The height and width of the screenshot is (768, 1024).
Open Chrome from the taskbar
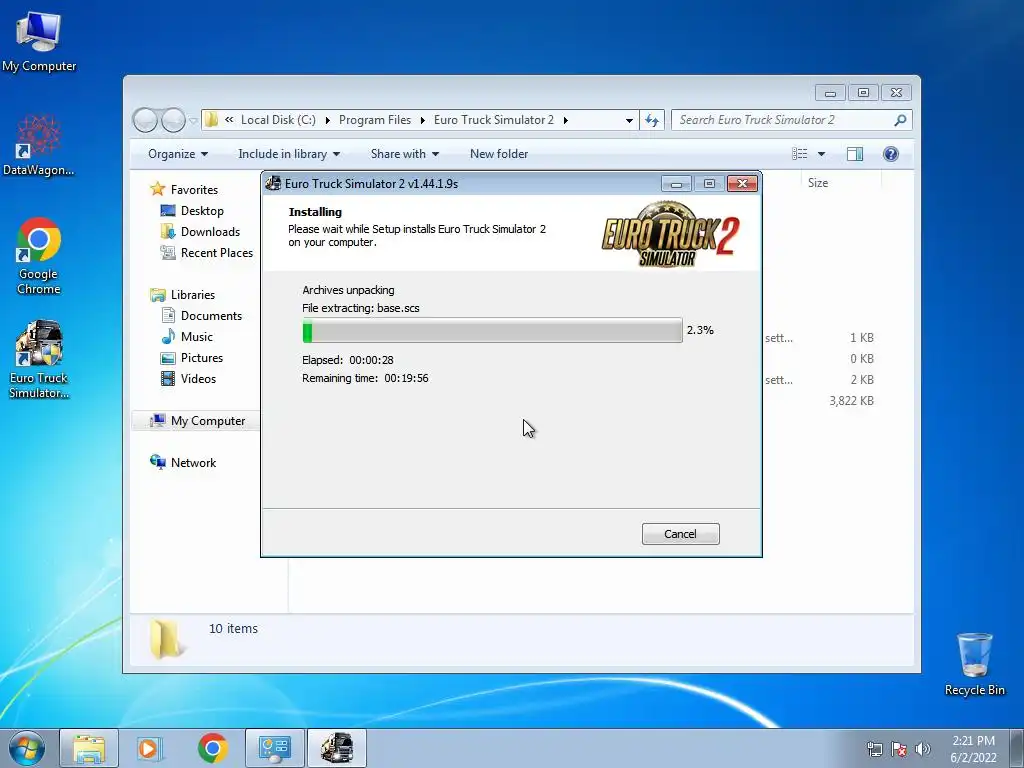click(212, 748)
